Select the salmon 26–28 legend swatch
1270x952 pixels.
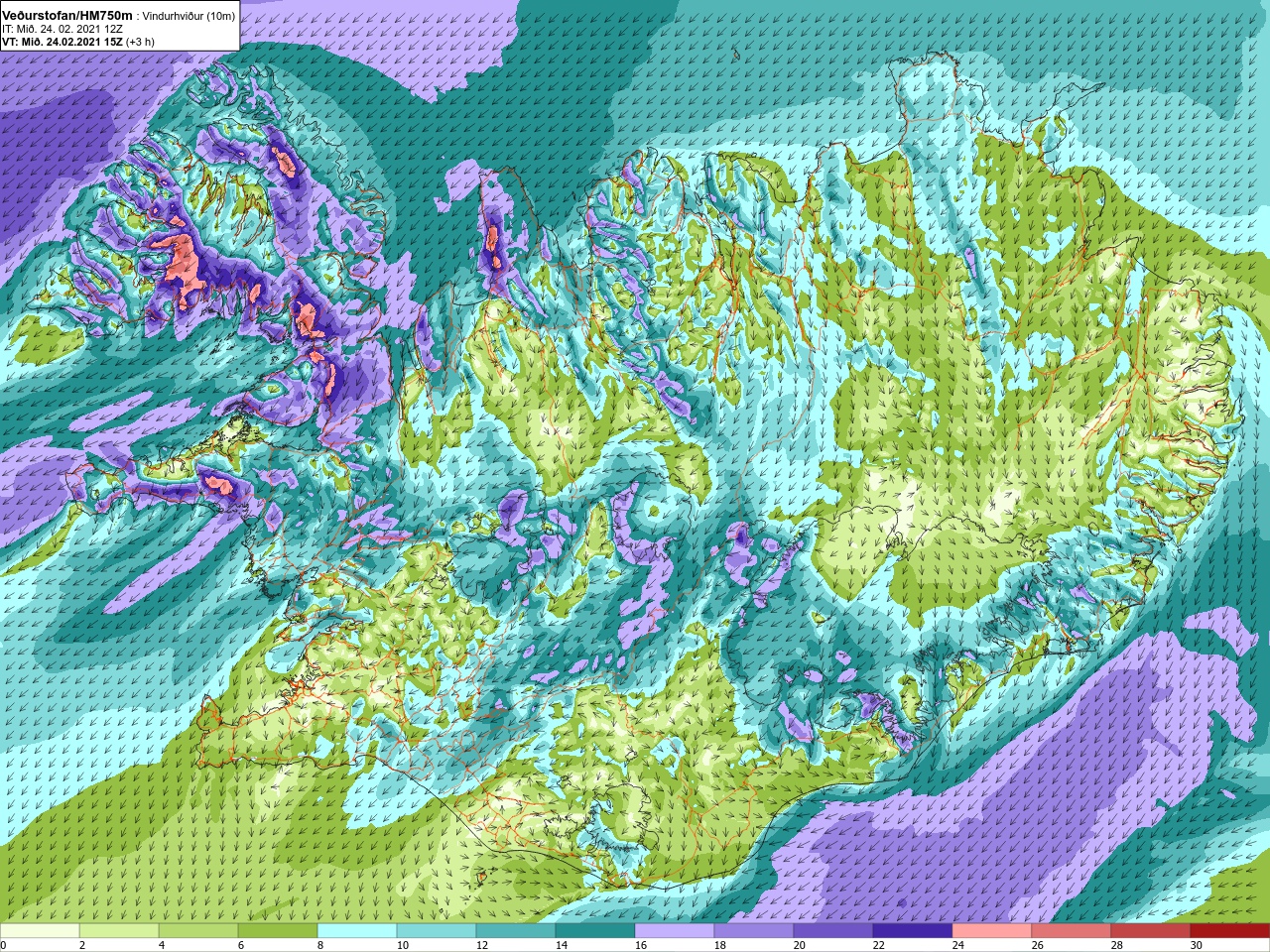pyautogui.click(x=1072, y=931)
